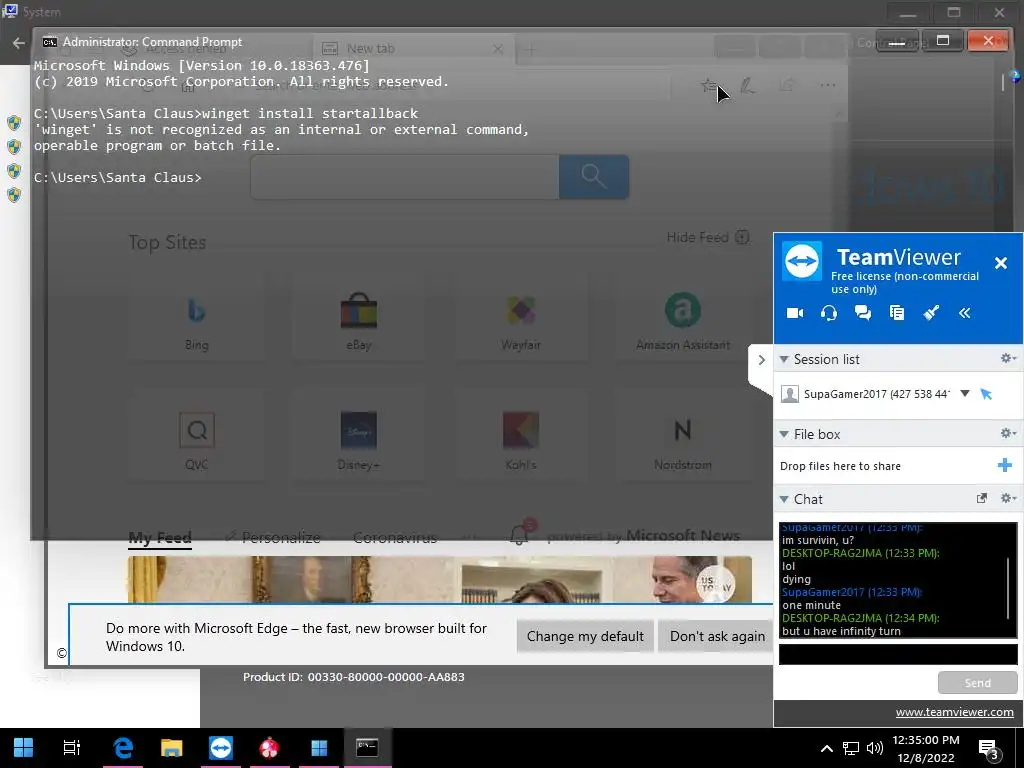Close the Edge New tab
The width and height of the screenshot is (1024, 768).
498,49
